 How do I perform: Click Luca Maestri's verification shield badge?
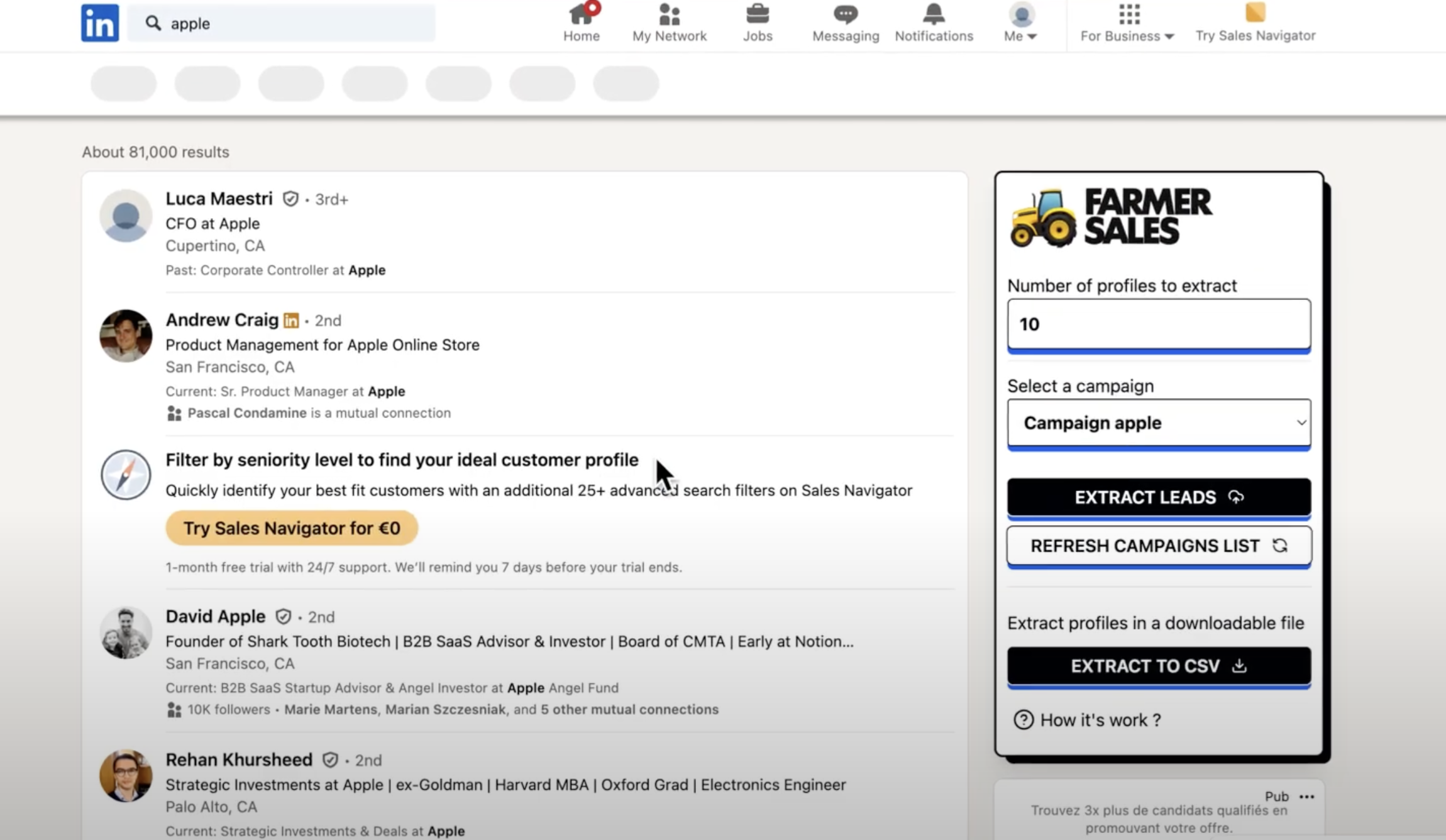click(290, 199)
